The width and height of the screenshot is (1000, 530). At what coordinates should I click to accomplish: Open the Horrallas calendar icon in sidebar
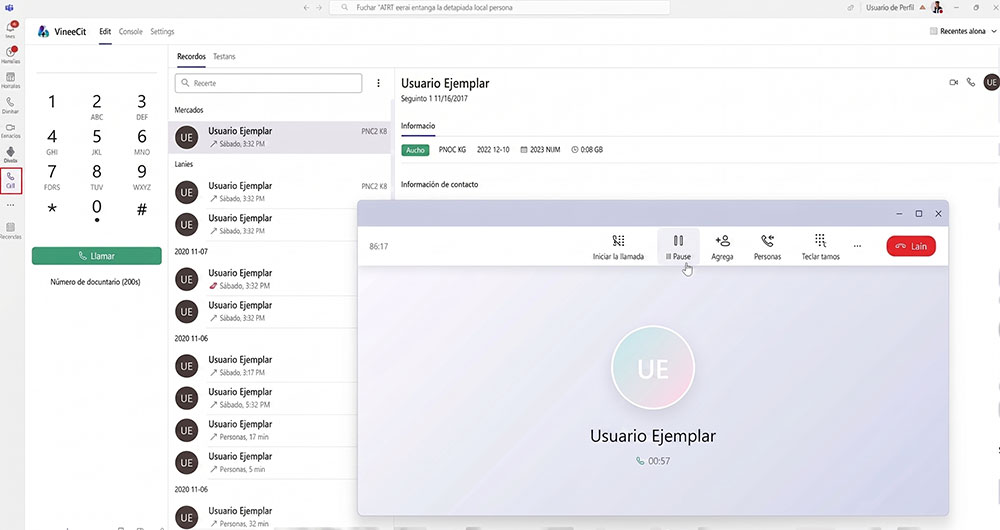pyautogui.click(x=11, y=80)
